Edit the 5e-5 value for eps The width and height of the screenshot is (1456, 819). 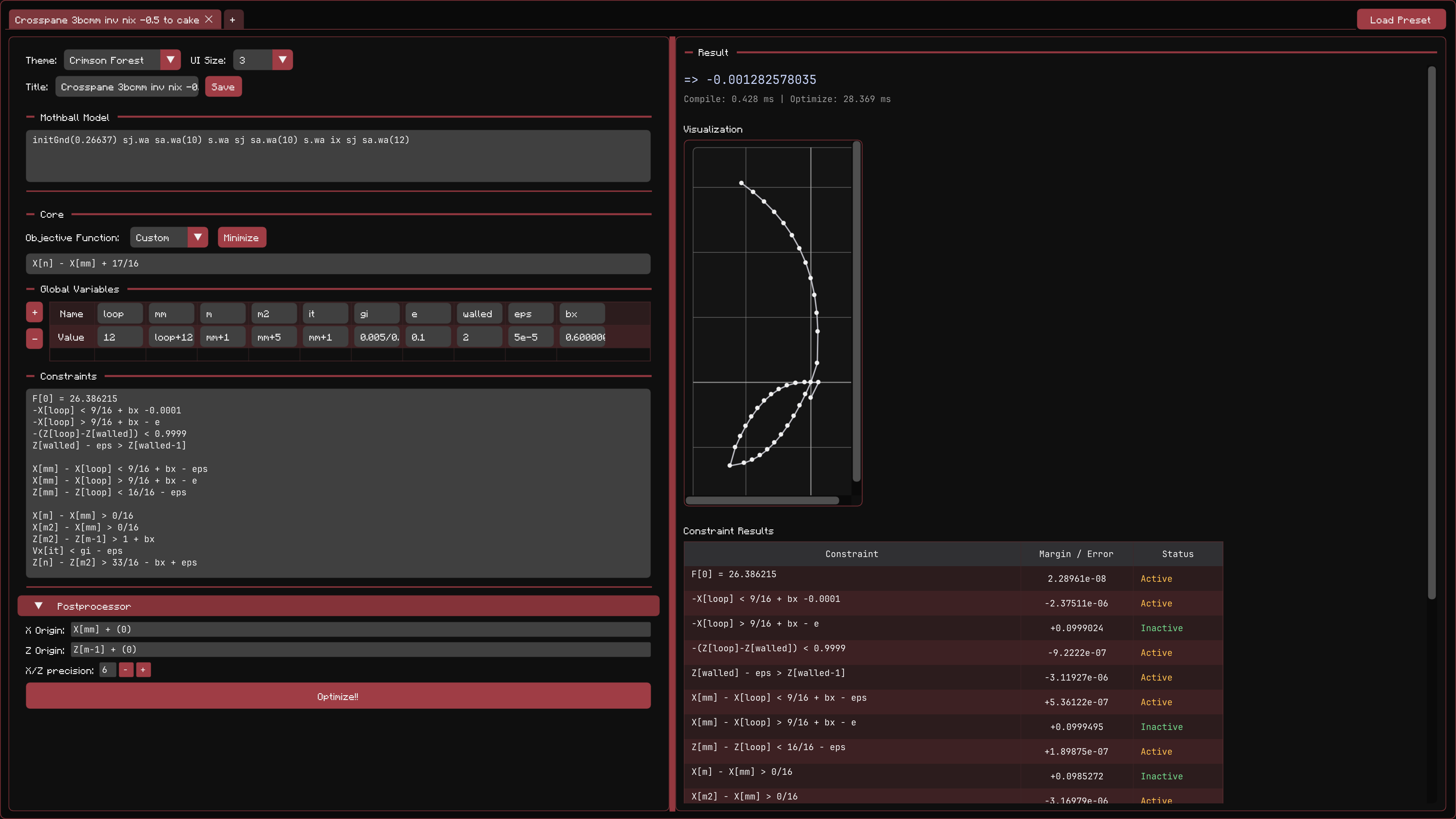coord(531,337)
